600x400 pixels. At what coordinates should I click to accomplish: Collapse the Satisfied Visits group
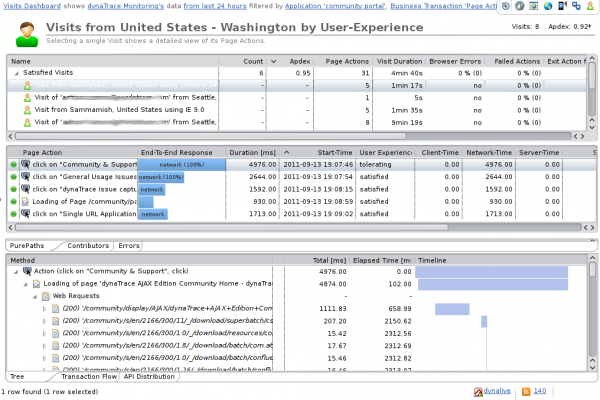(16, 73)
